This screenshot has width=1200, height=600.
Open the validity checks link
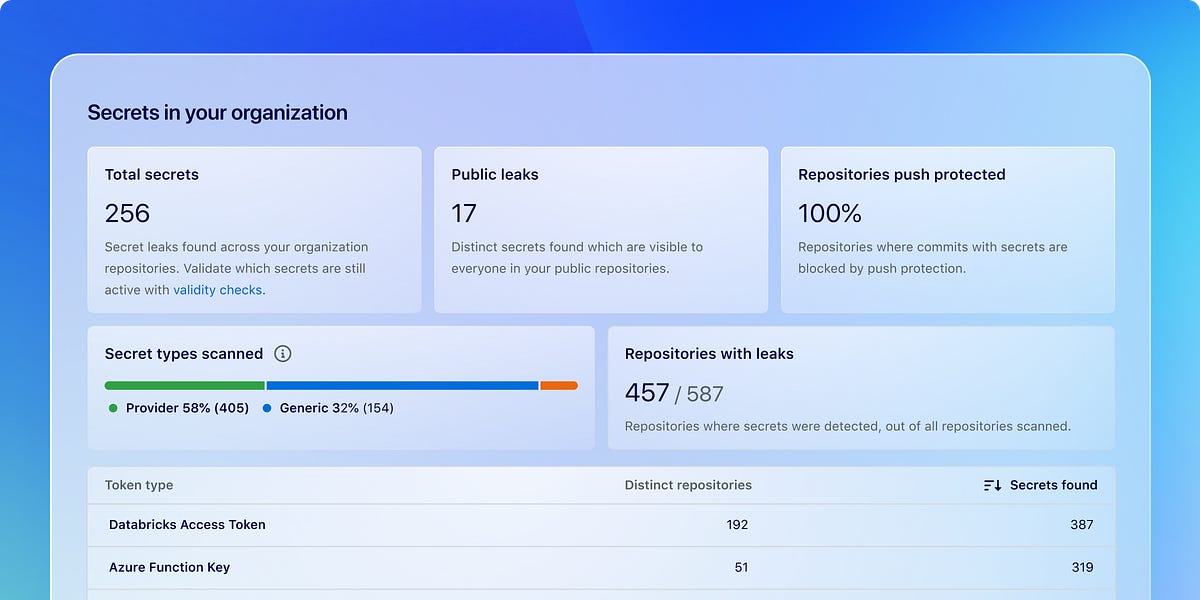tap(219, 290)
